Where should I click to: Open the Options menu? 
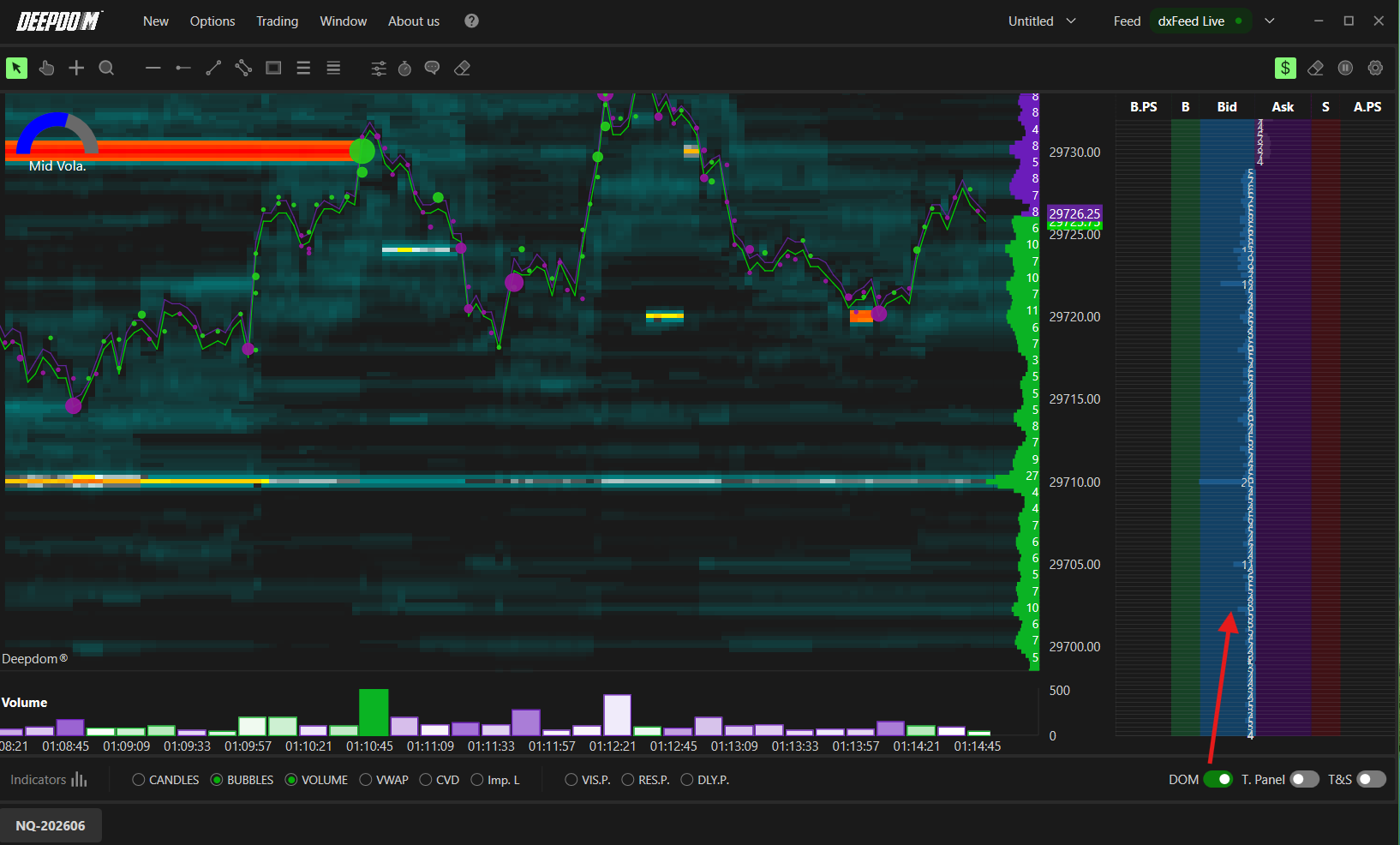[212, 21]
